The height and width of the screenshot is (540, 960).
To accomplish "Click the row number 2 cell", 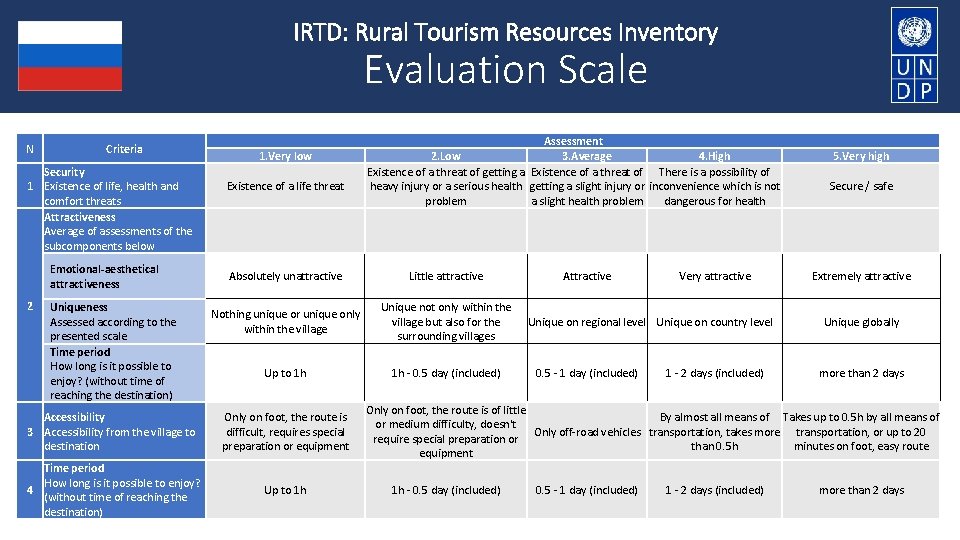I will pos(29,306).
